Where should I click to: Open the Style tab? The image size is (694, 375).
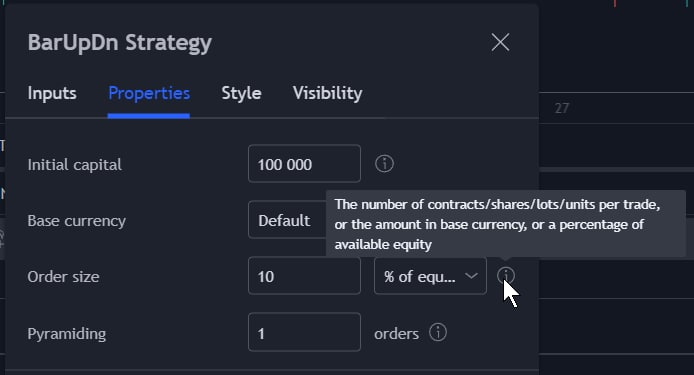(241, 93)
